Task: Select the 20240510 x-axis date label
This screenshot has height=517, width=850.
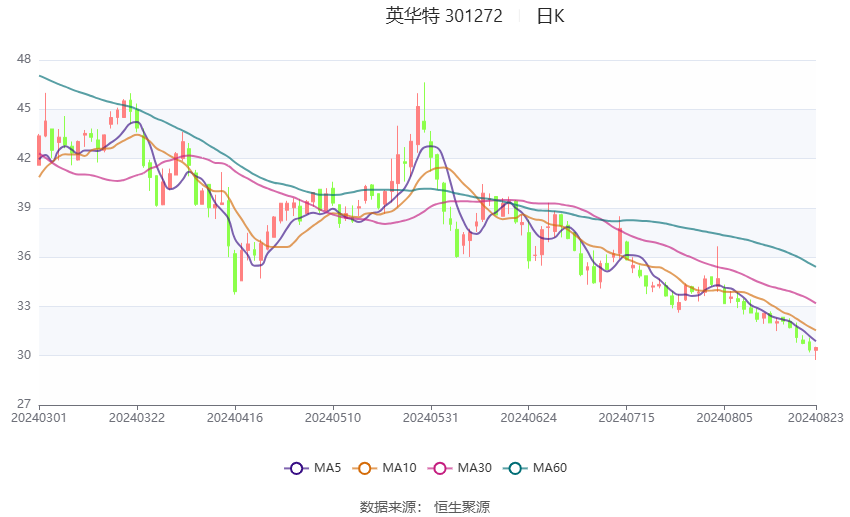Action: [x=333, y=418]
